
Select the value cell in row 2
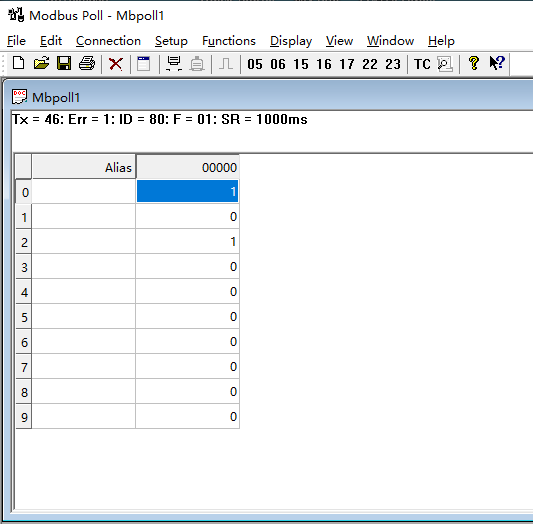click(x=187, y=241)
